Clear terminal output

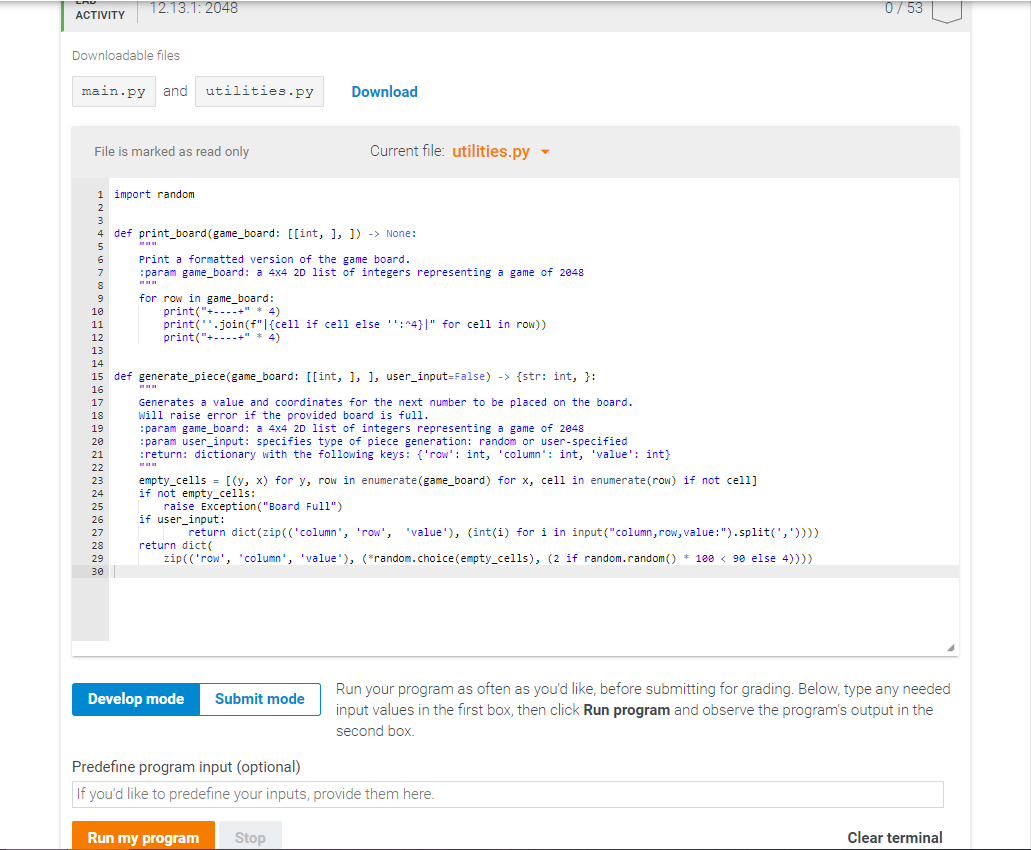(x=894, y=838)
